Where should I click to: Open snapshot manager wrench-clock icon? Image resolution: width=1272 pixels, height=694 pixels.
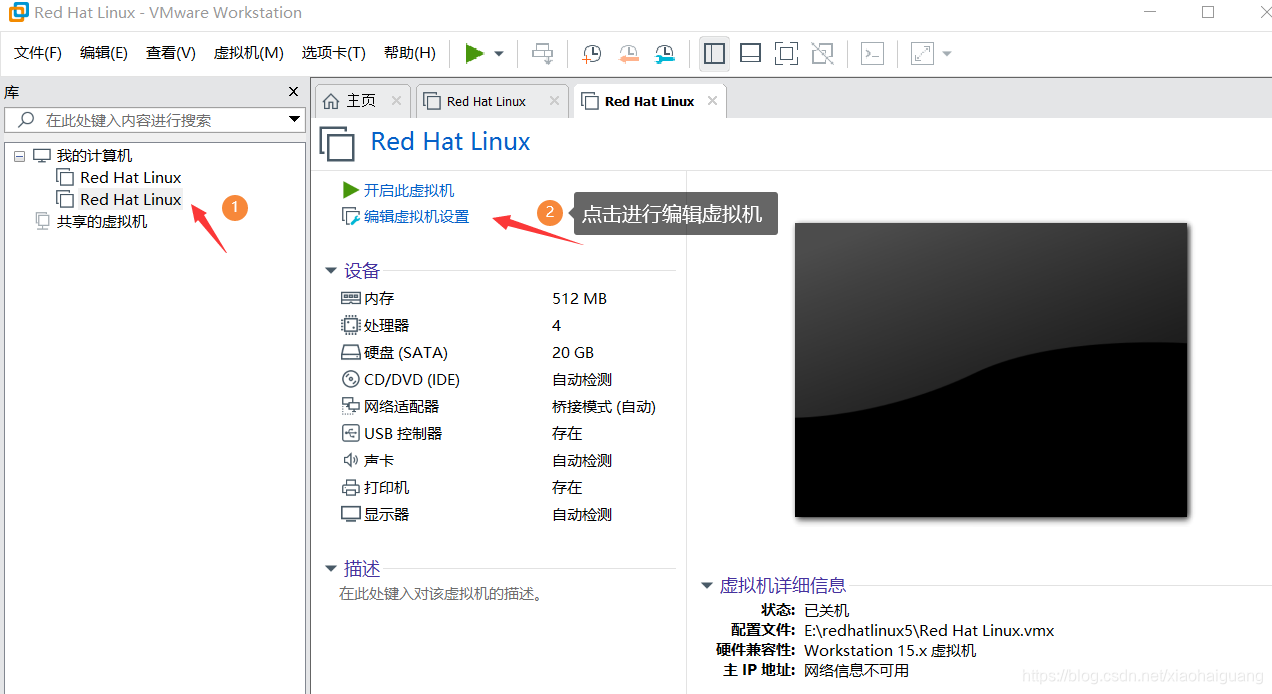[x=664, y=53]
